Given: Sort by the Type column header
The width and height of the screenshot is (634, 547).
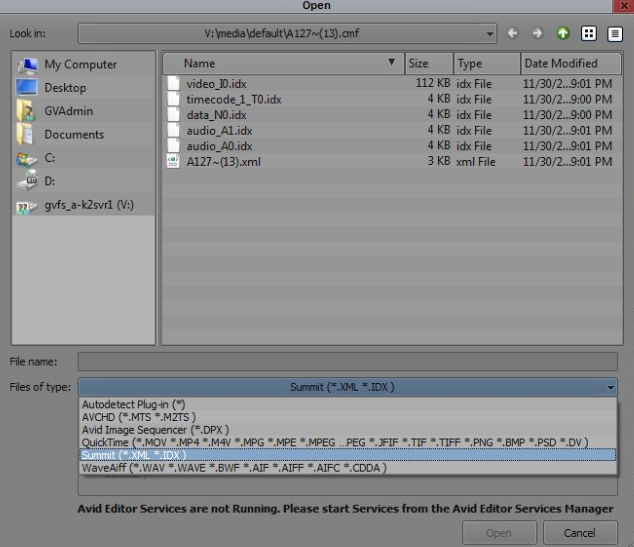Looking at the screenshot, I should coord(487,63).
